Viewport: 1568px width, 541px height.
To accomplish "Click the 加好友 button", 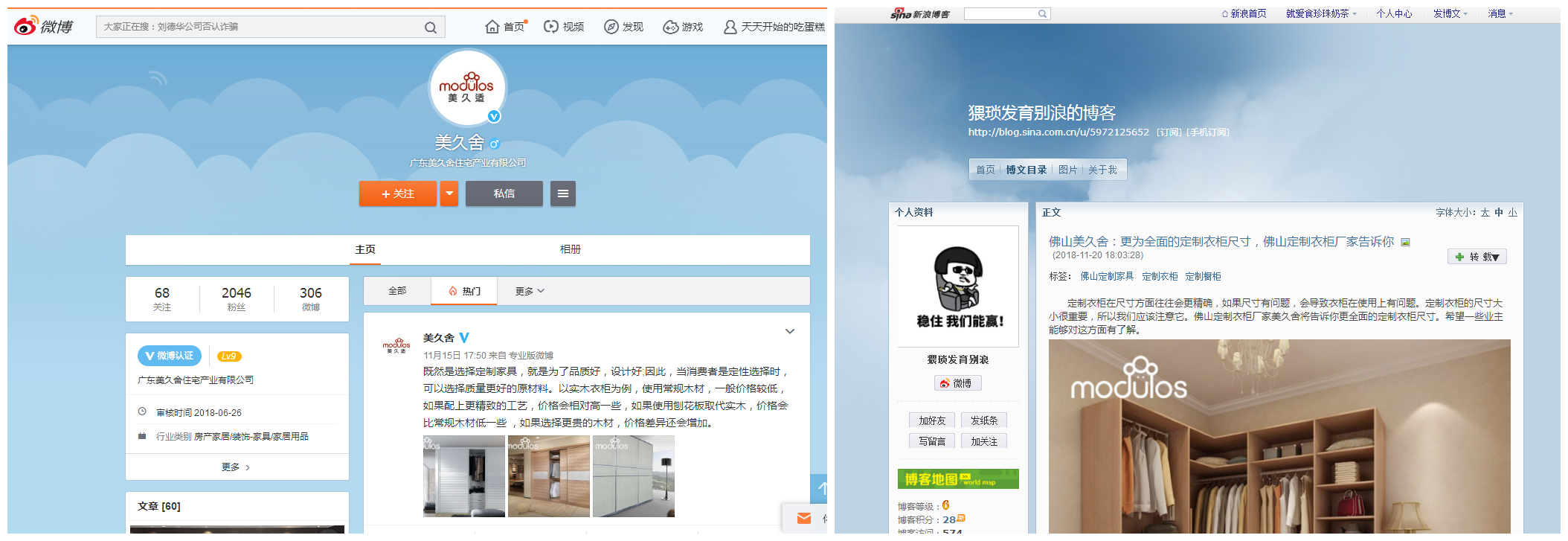I will pyautogui.click(x=932, y=420).
